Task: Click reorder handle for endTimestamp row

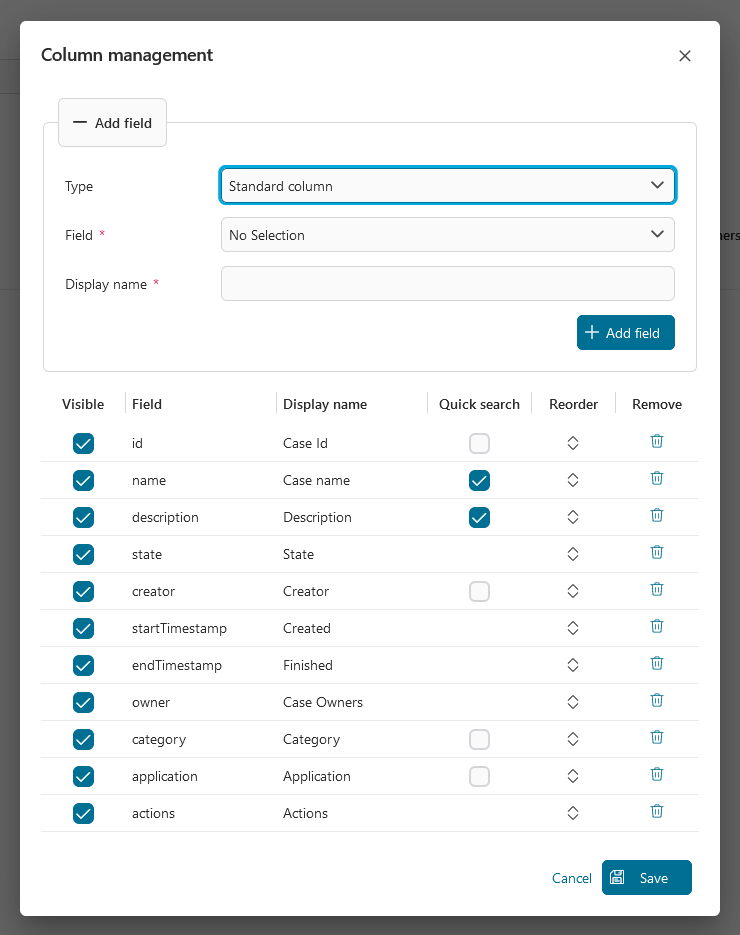Action: point(573,665)
